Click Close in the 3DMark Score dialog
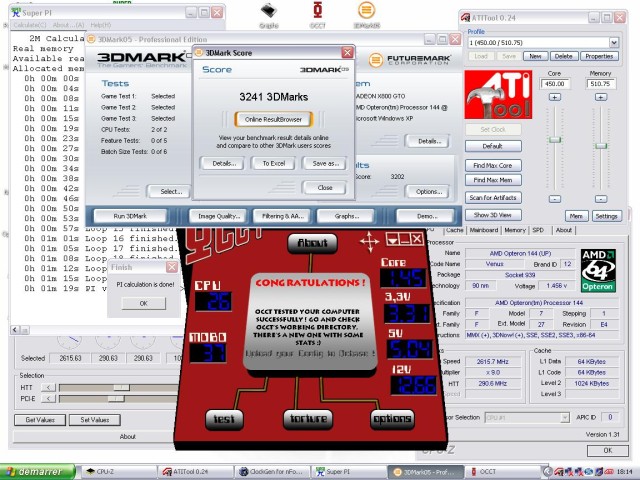This screenshot has height=480, width=640. 325,187
